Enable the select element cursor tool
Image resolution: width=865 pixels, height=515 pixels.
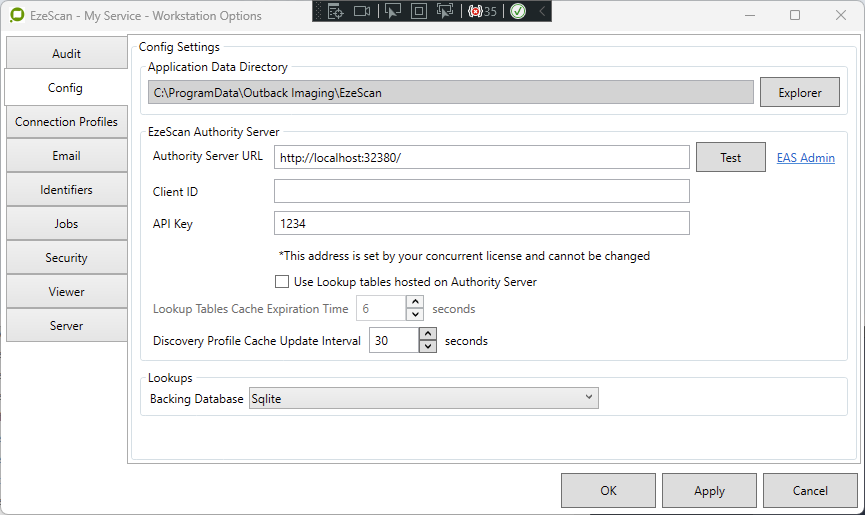click(391, 11)
